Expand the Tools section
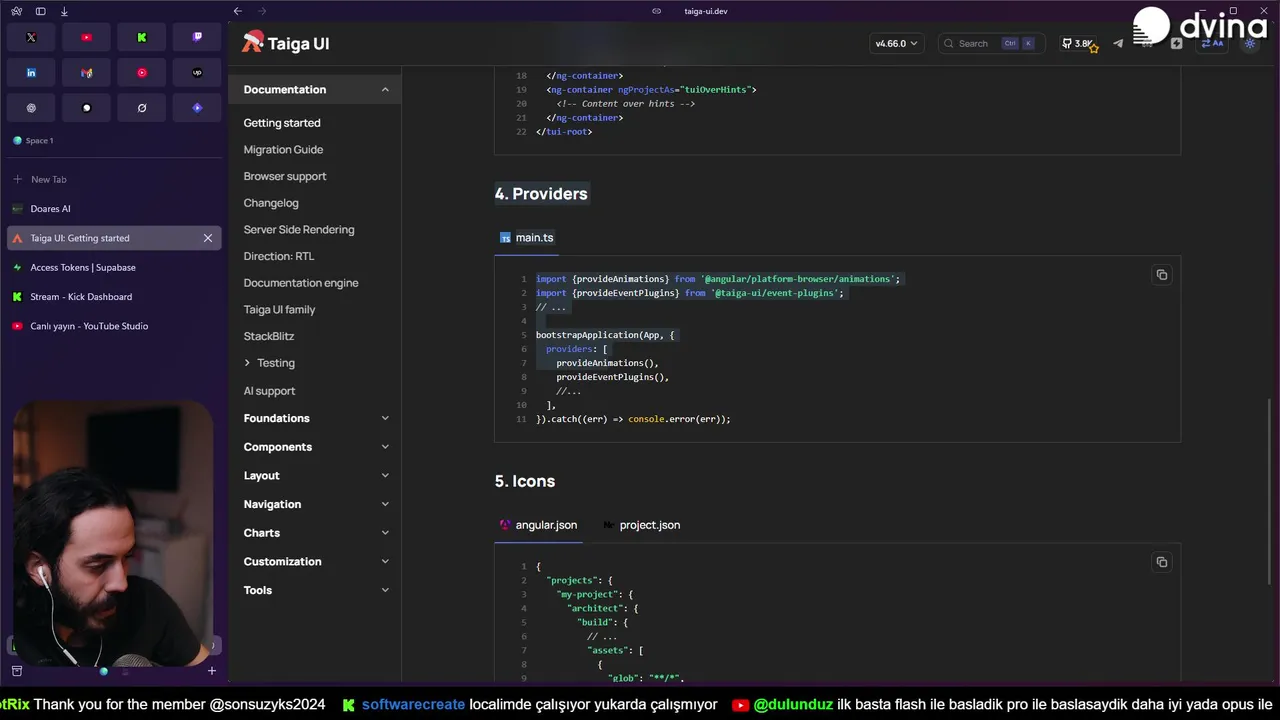The width and height of the screenshot is (1280, 720). click(315, 590)
